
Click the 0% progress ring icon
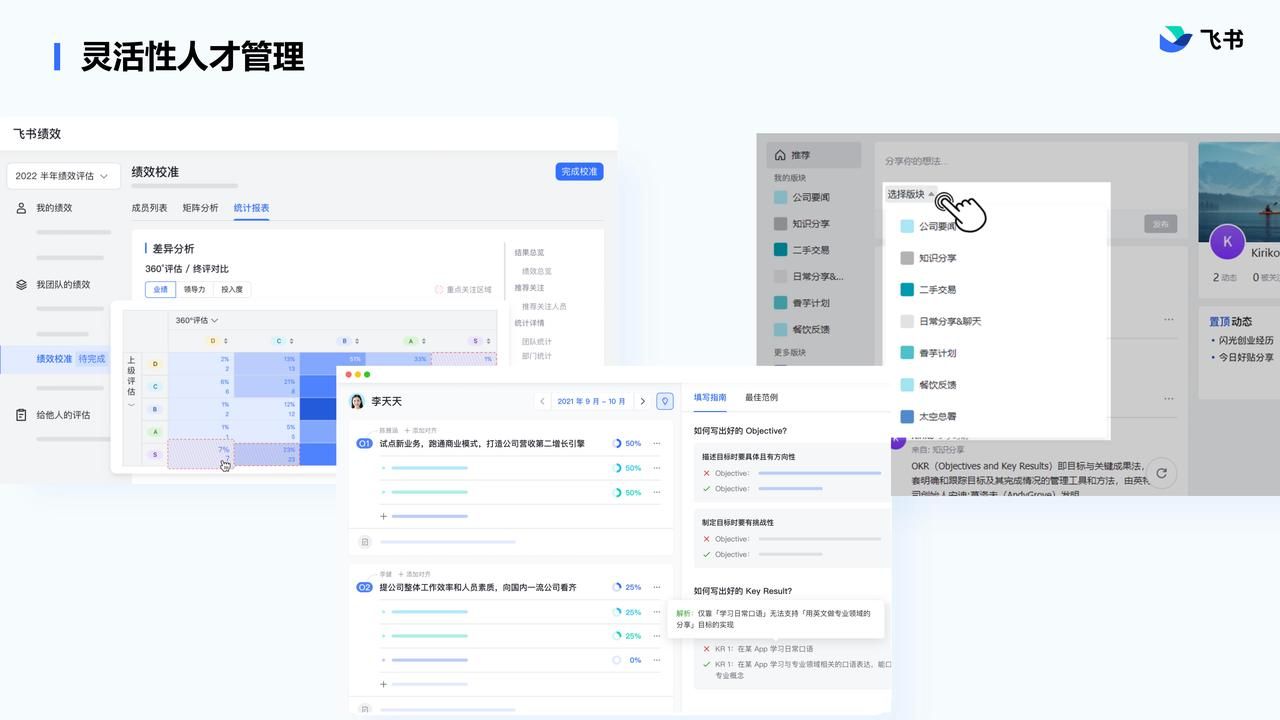coord(616,660)
